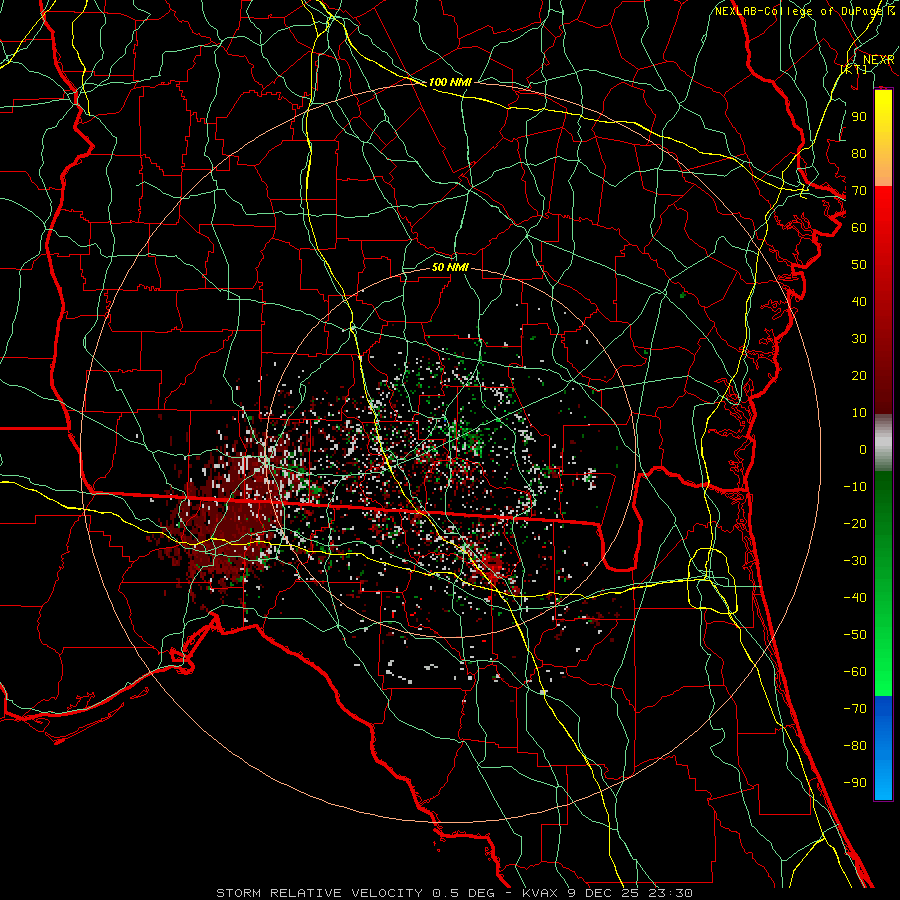Click the "23:30" timestamp in the caption
The image size is (900, 900).
click(x=670, y=893)
